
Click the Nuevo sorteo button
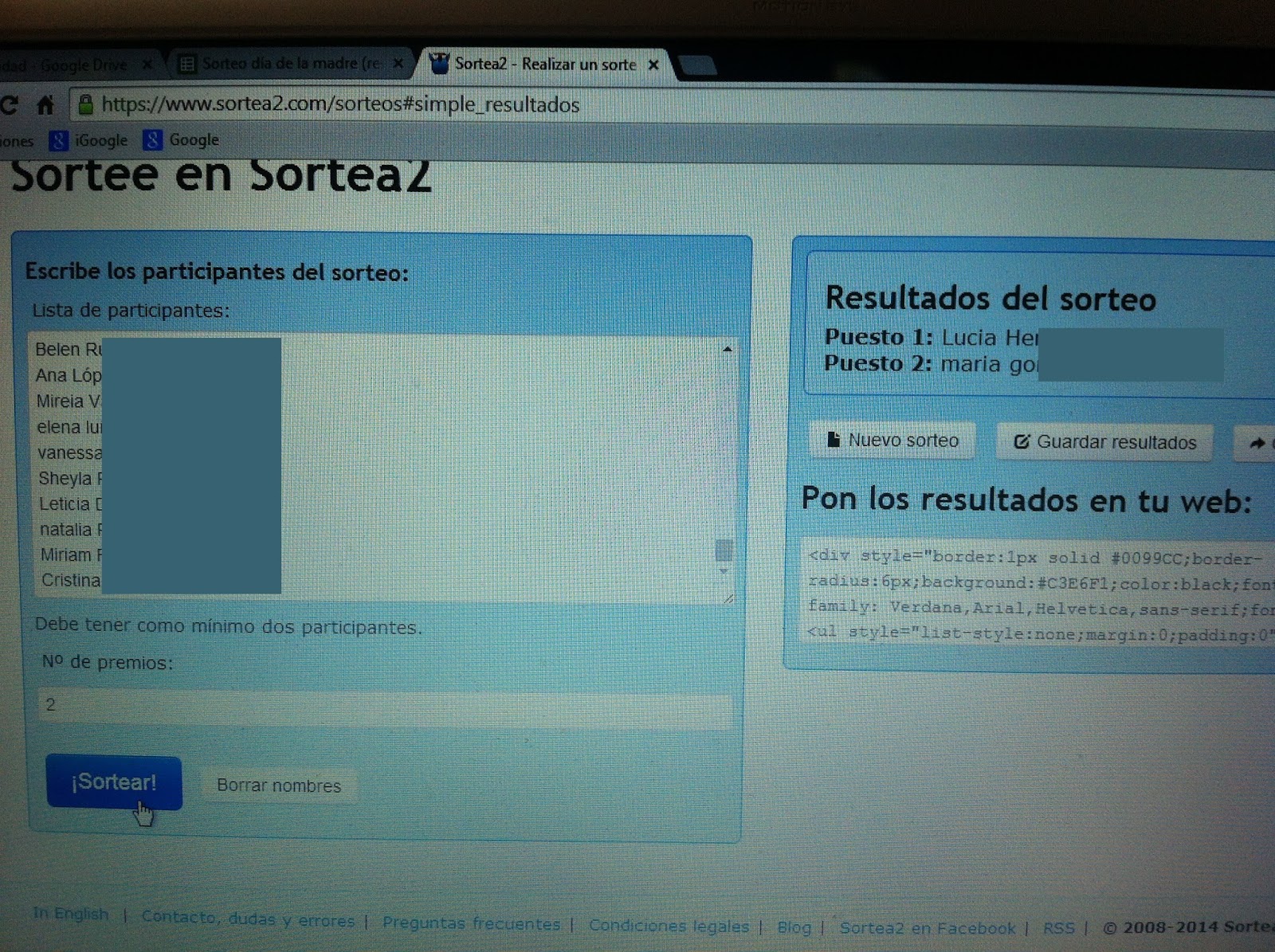click(892, 441)
